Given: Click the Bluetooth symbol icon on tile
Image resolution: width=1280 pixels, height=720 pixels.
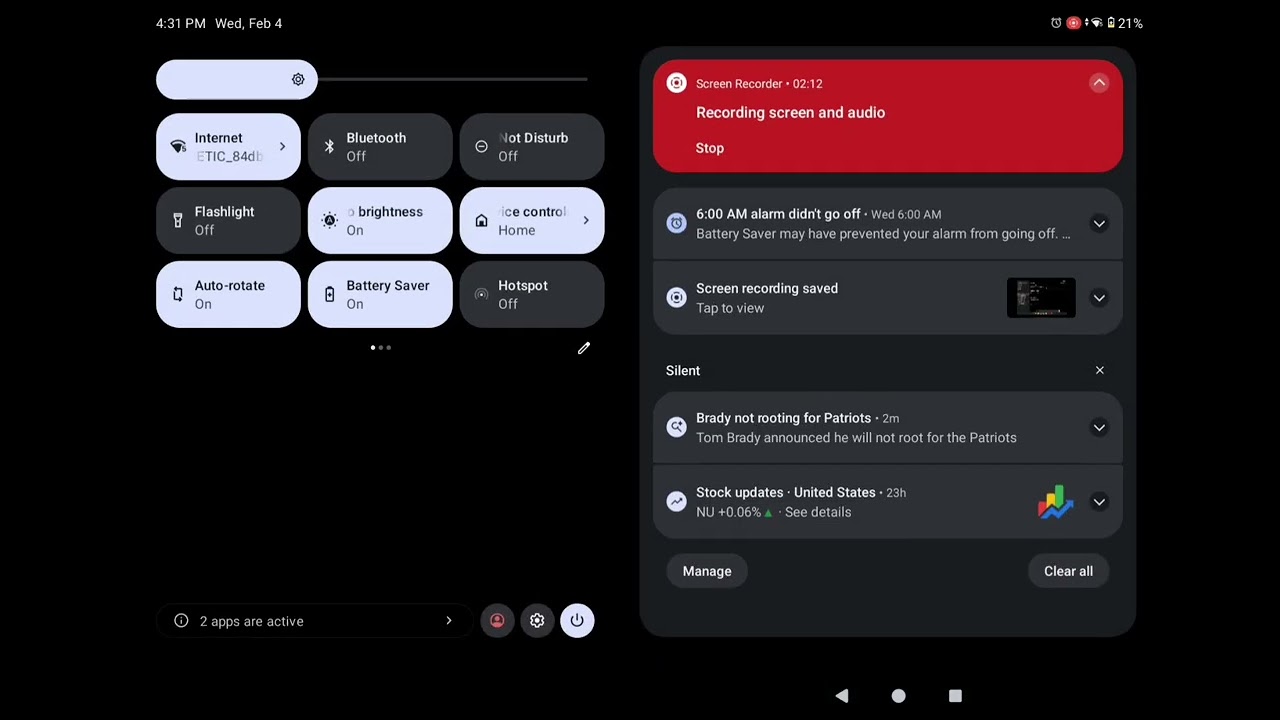Looking at the screenshot, I should click(x=329, y=147).
